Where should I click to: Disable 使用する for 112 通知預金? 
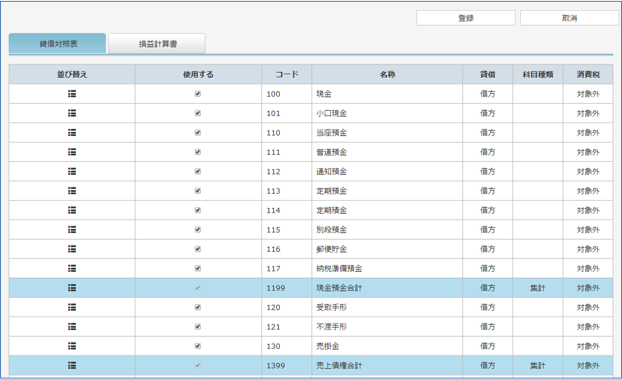[x=198, y=171]
